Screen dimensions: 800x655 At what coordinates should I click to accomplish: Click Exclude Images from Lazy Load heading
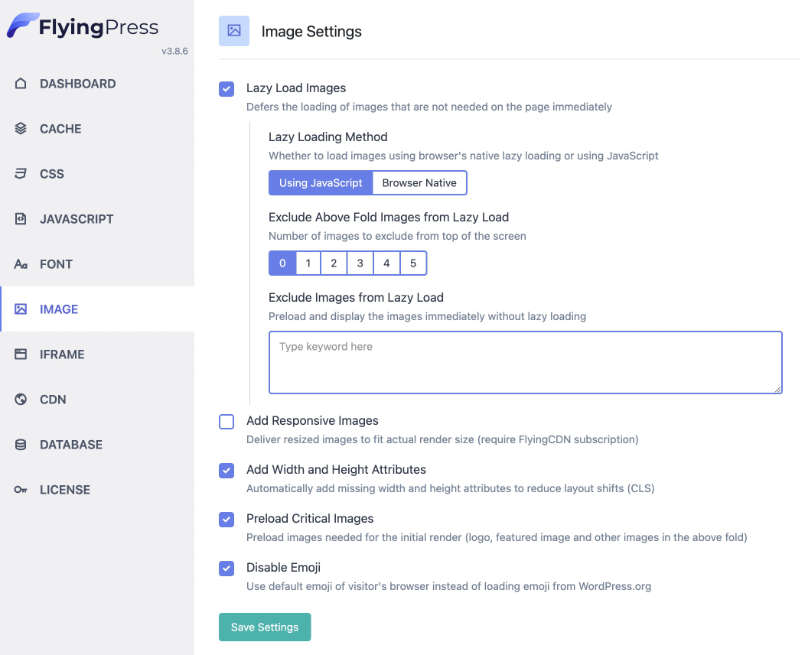356,297
